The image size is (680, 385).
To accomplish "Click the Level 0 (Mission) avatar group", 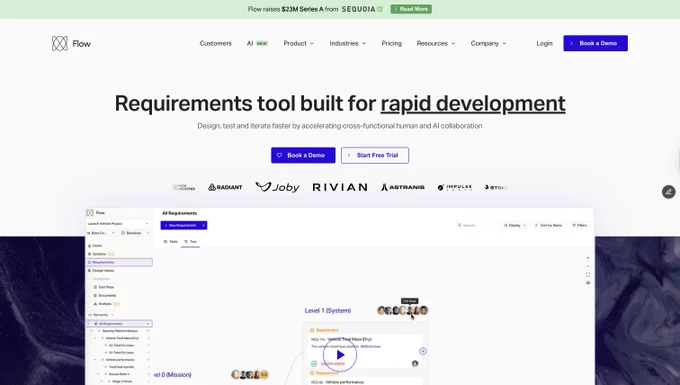I will (x=250, y=375).
